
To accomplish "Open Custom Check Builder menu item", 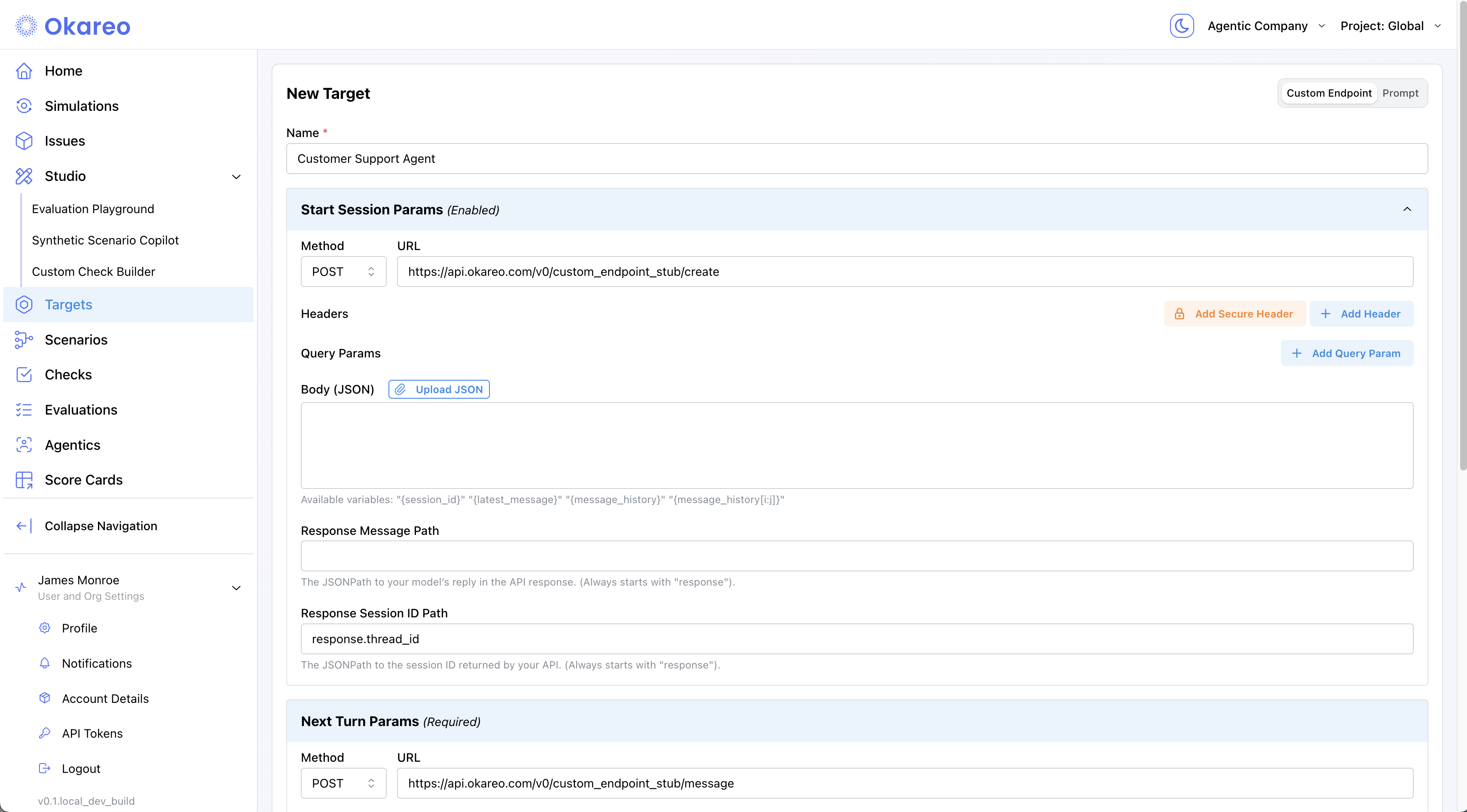I will click(93, 272).
